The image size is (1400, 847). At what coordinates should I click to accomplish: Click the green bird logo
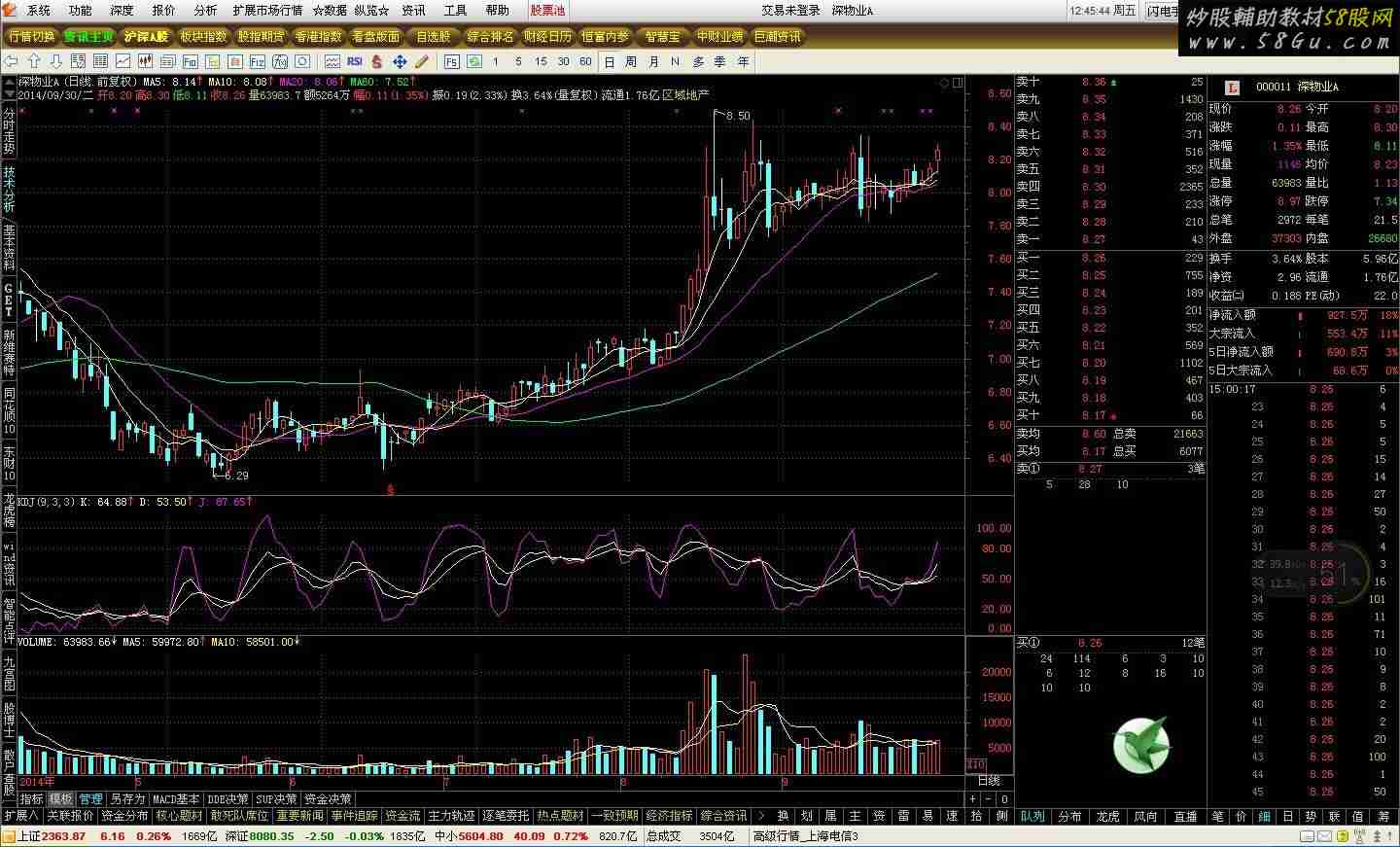1141,746
